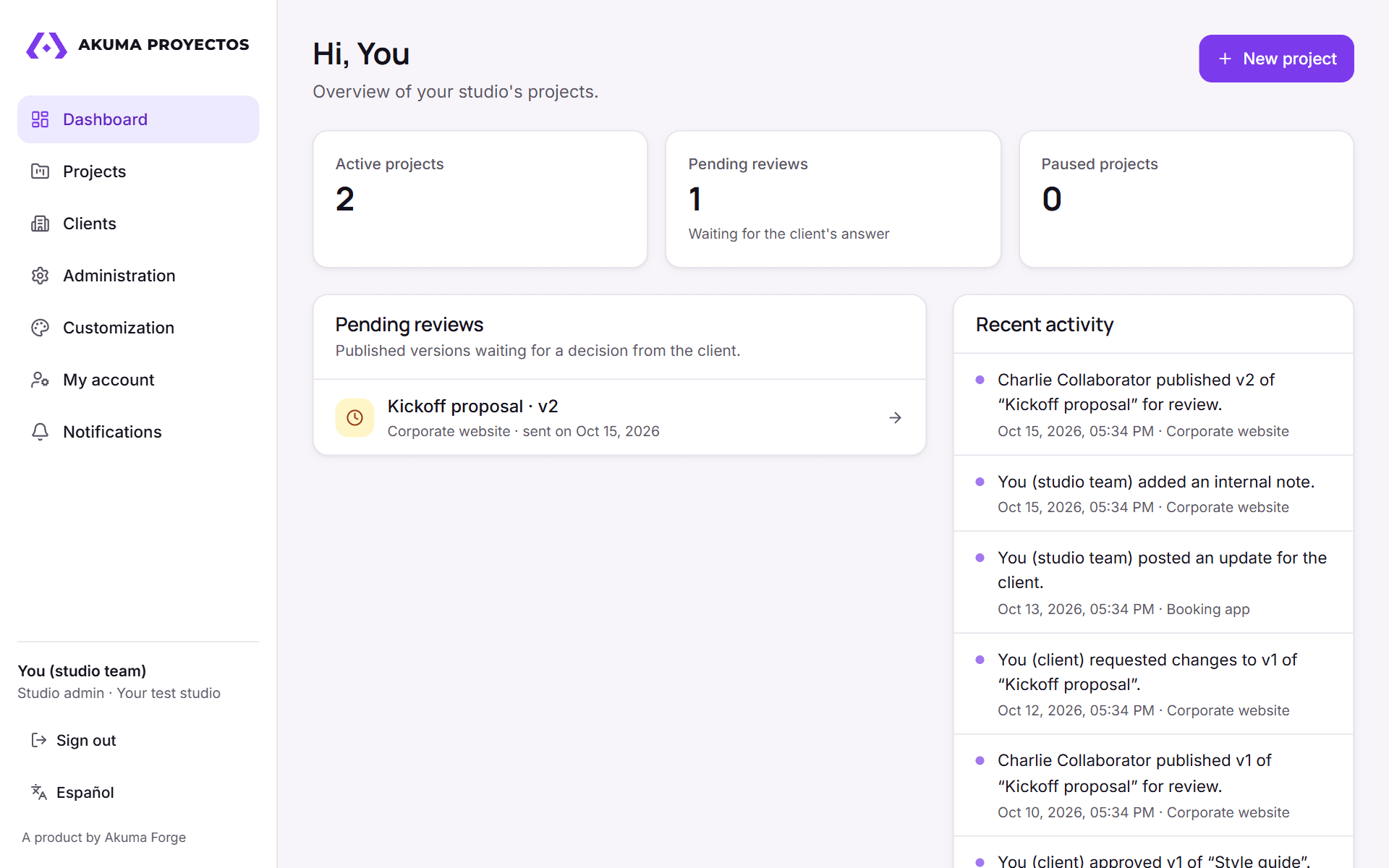This screenshot has height=868, width=1389.
Task: Click 'A product by Akuma Forge' text
Action: coord(103,837)
